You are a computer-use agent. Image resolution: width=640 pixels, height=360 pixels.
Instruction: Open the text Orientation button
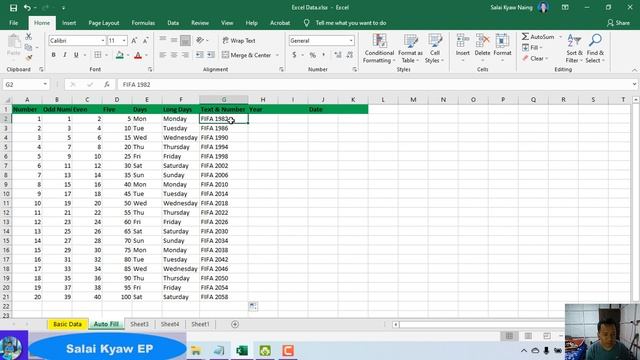tap(200, 40)
